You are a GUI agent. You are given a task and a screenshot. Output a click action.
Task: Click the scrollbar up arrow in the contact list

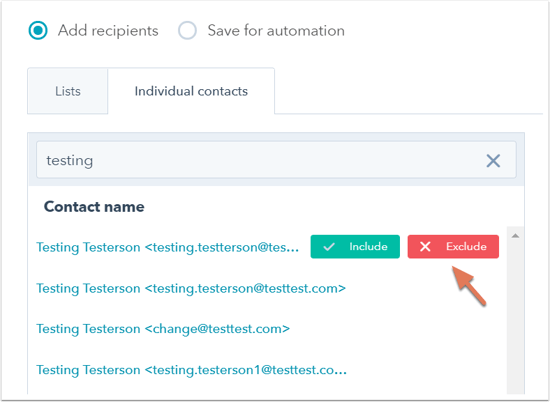[515, 236]
